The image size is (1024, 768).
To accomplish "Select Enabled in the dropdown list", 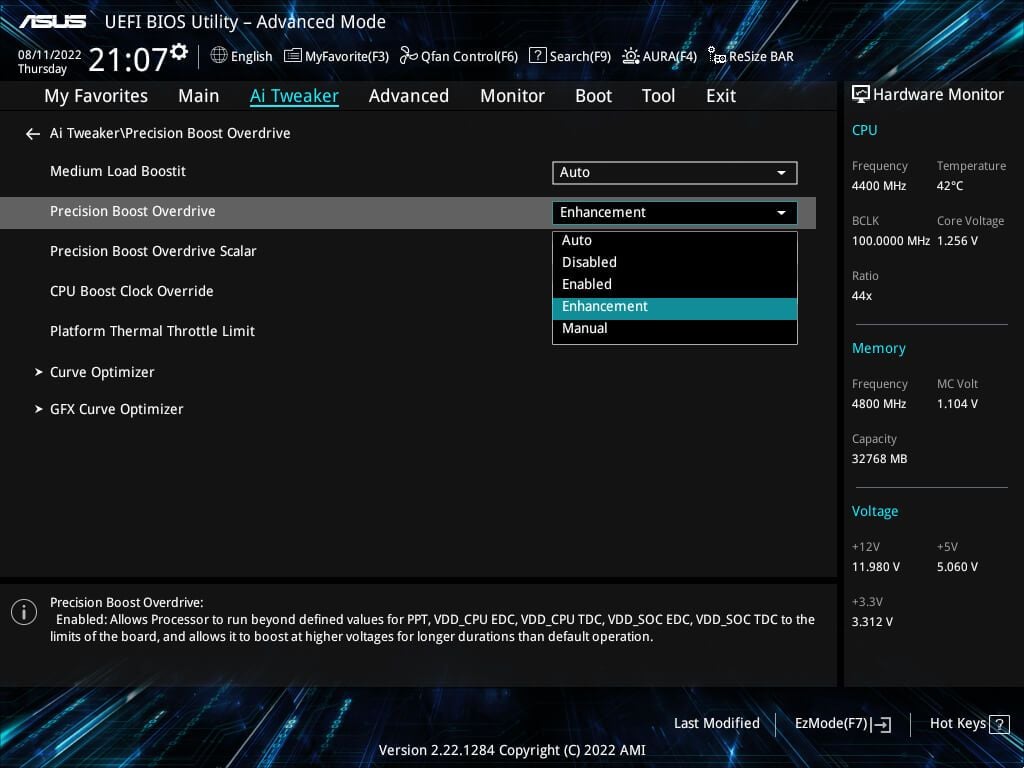I will point(675,284).
